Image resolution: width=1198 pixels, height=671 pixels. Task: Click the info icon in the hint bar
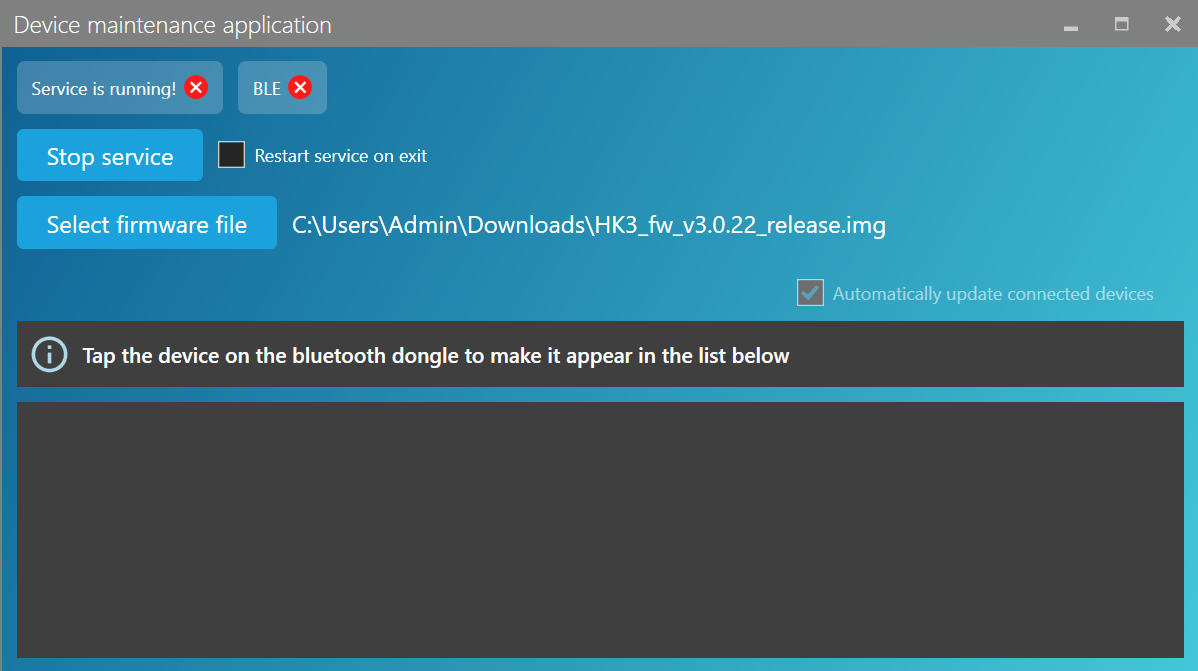[50, 355]
